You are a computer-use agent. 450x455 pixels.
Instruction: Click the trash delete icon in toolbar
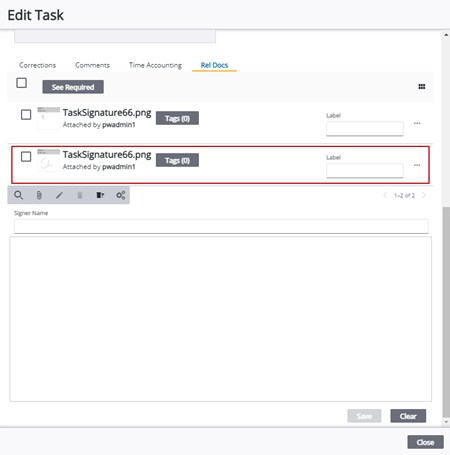(80, 195)
